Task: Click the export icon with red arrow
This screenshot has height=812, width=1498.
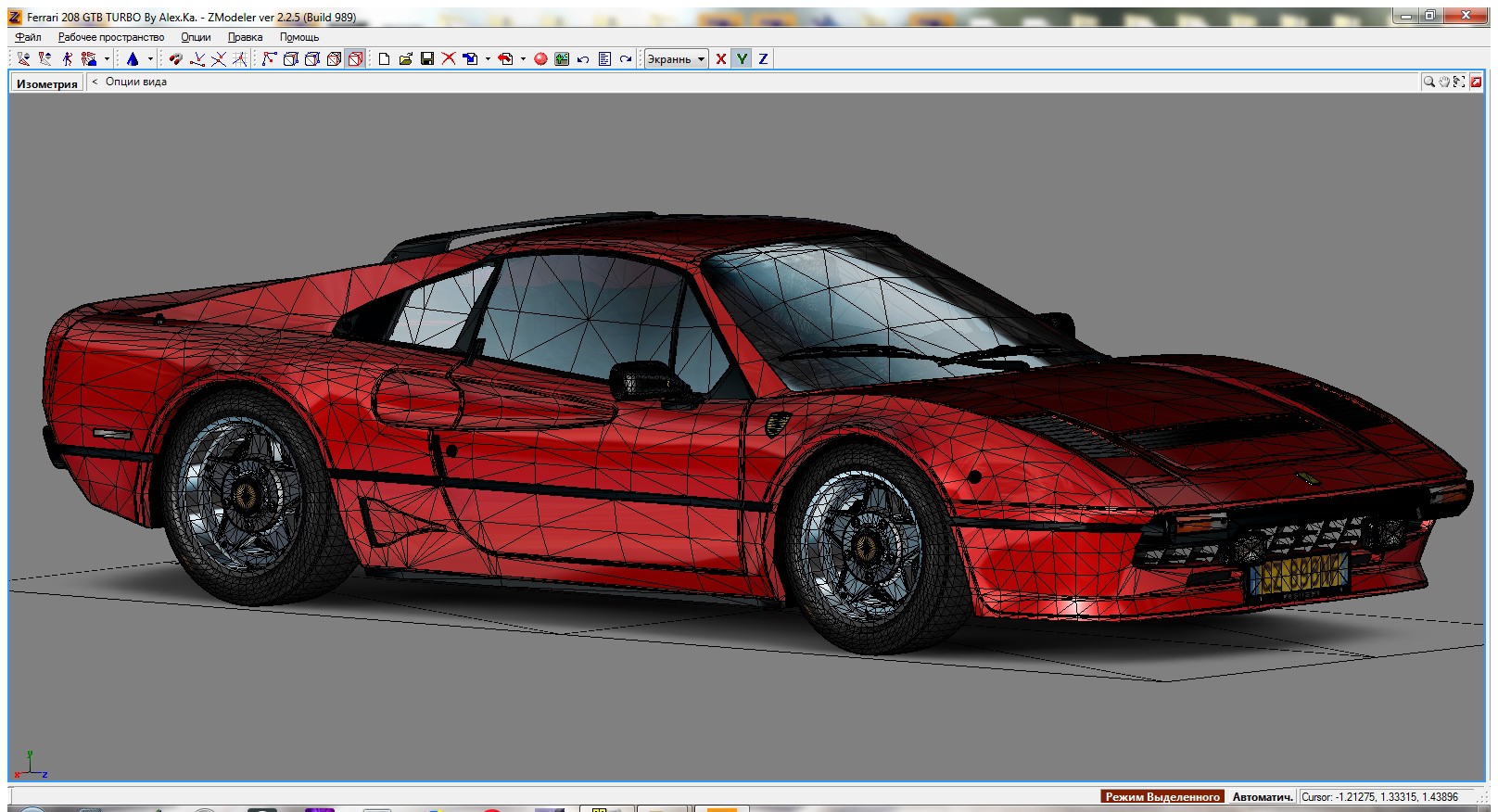Action: pyautogui.click(x=506, y=58)
